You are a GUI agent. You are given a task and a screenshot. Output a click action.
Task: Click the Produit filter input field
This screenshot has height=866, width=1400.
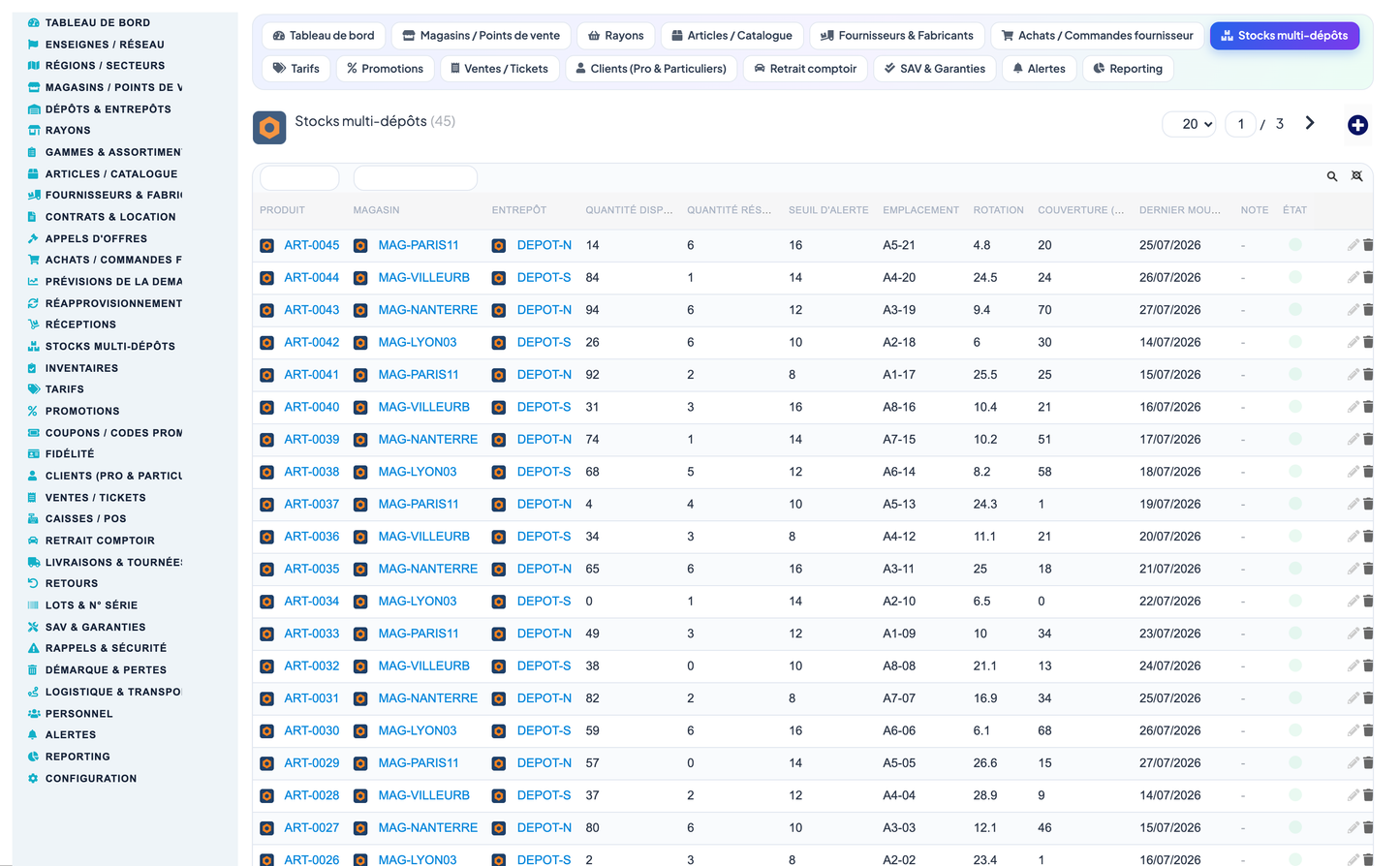point(299,177)
